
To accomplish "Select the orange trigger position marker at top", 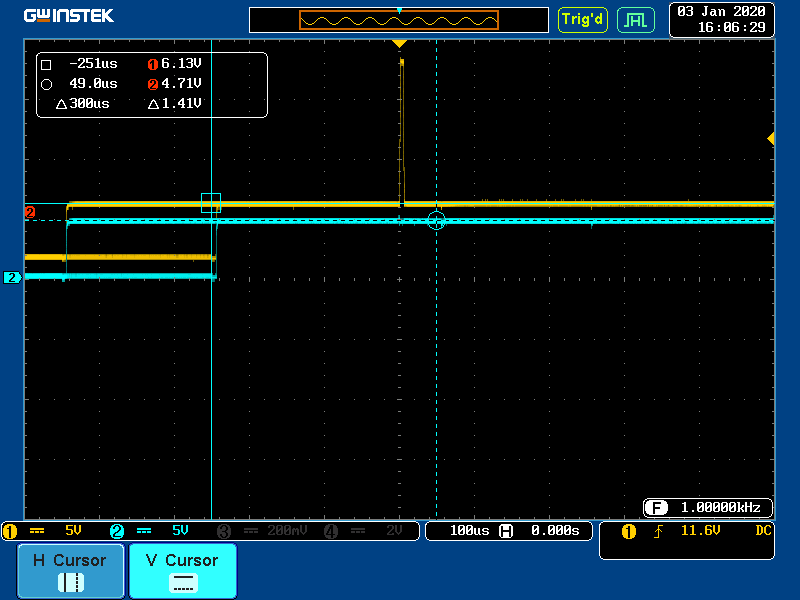I will pyautogui.click(x=399, y=44).
